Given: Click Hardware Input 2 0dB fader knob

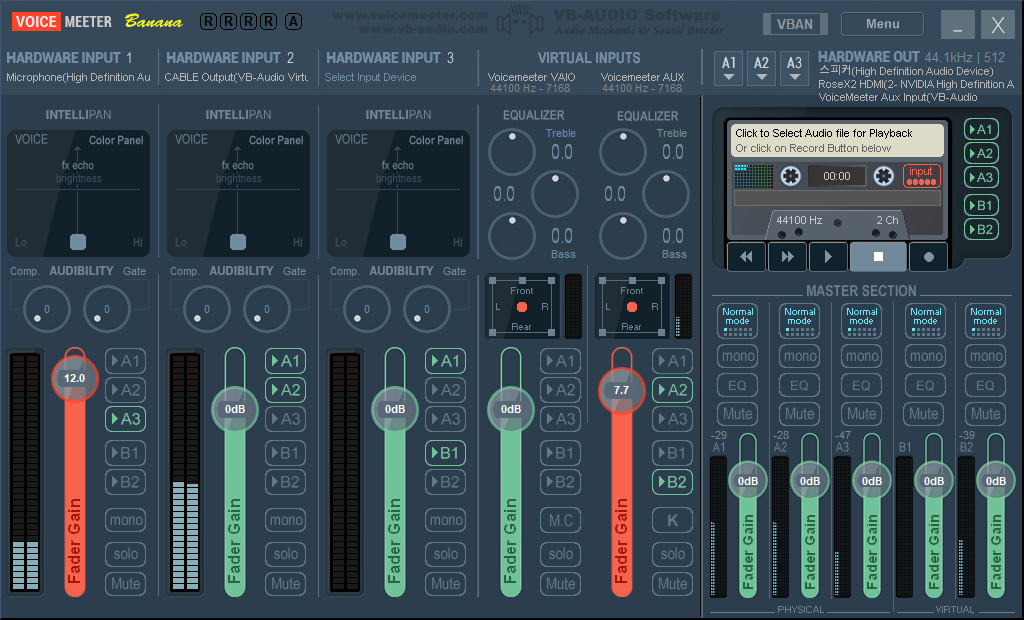Looking at the screenshot, I should pyautogui.click(x=234, y=410).
